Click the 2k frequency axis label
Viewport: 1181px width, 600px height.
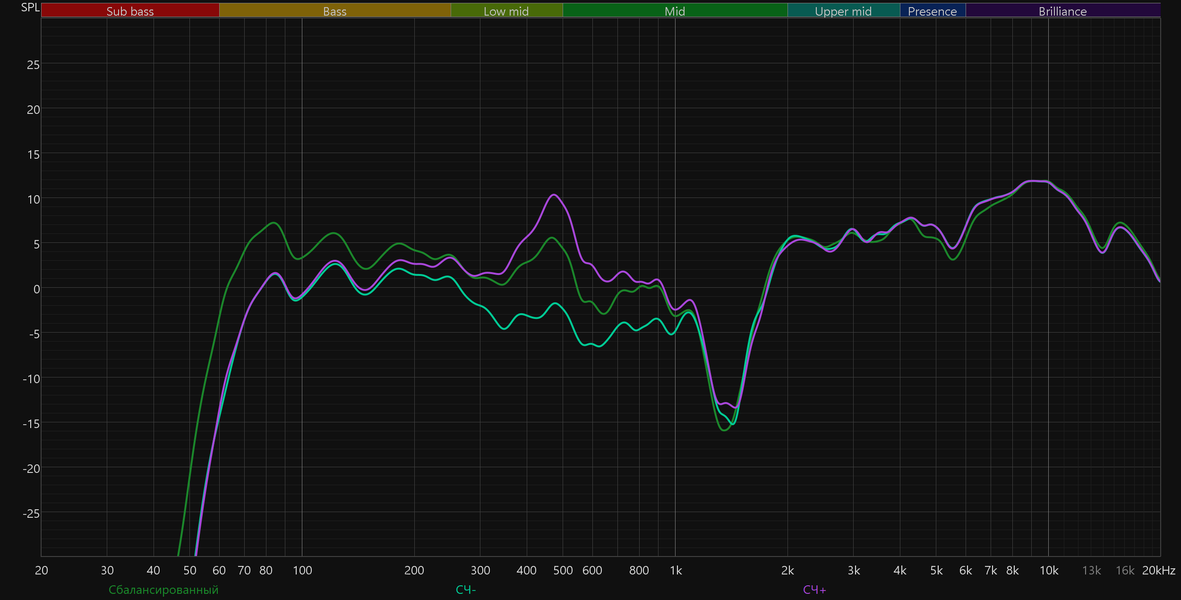(787, 571)
